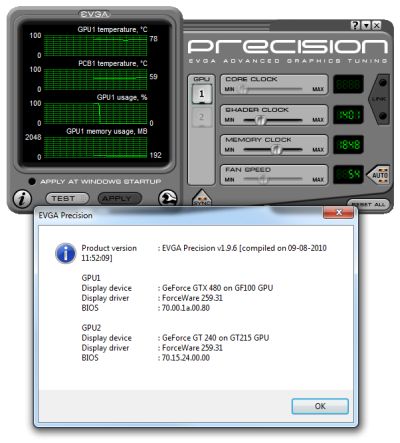The width and height of the screenshot is (400, 443).
Task: Click the Fan Speed slider handle
Action: [x=264, y=180]
